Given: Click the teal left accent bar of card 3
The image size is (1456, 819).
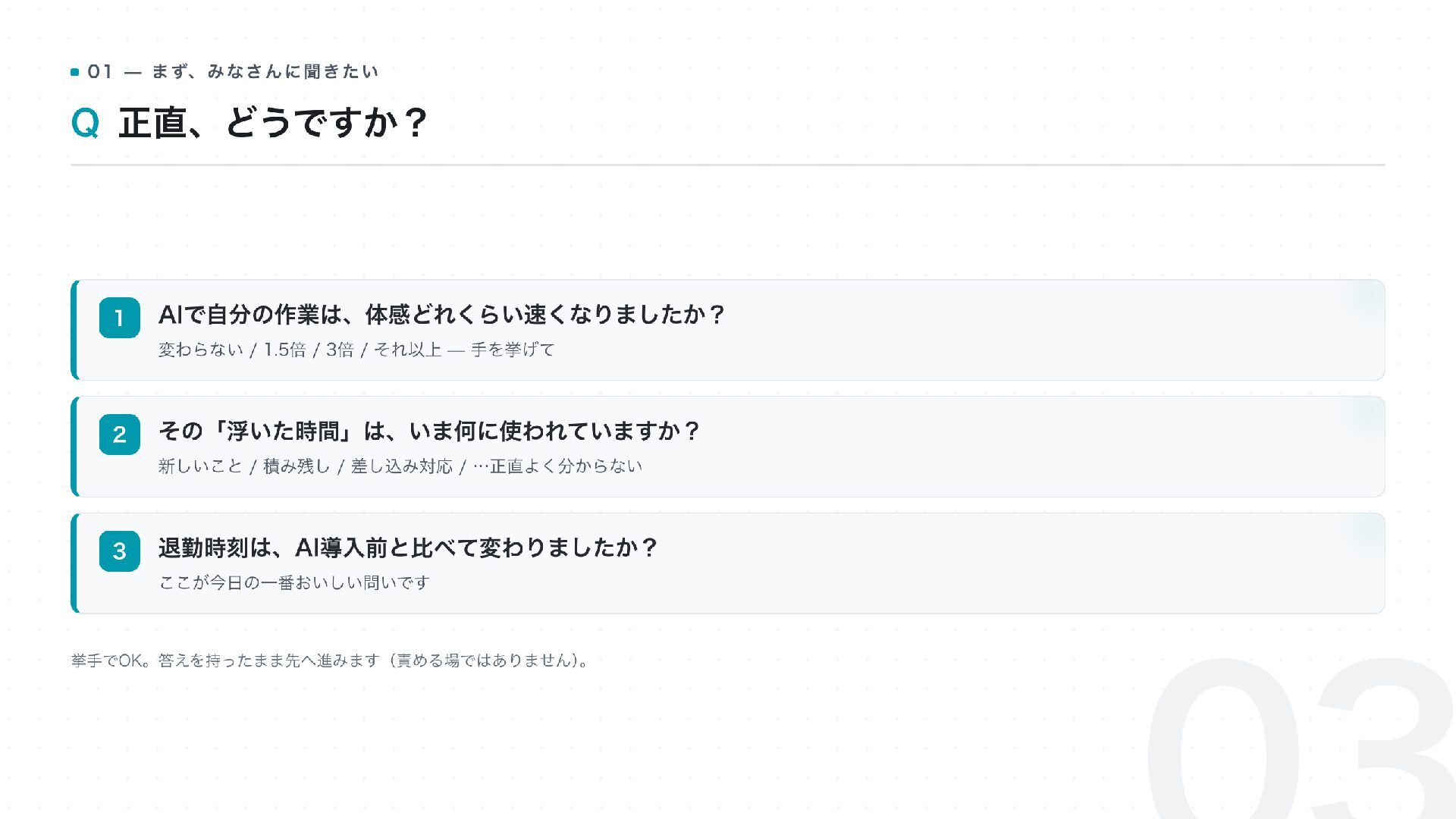Looking at the screenshot, I should [74, 563].
